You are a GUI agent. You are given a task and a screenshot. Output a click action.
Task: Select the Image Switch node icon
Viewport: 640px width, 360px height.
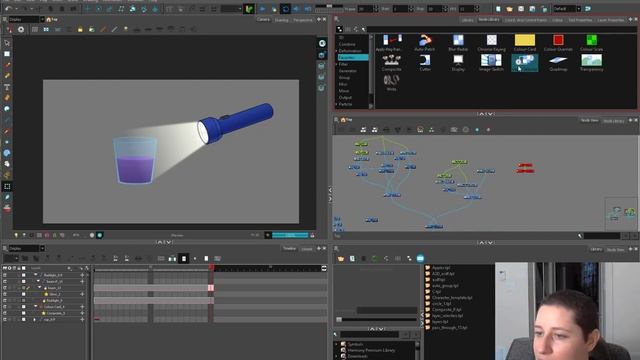click(x=491, y=60)
